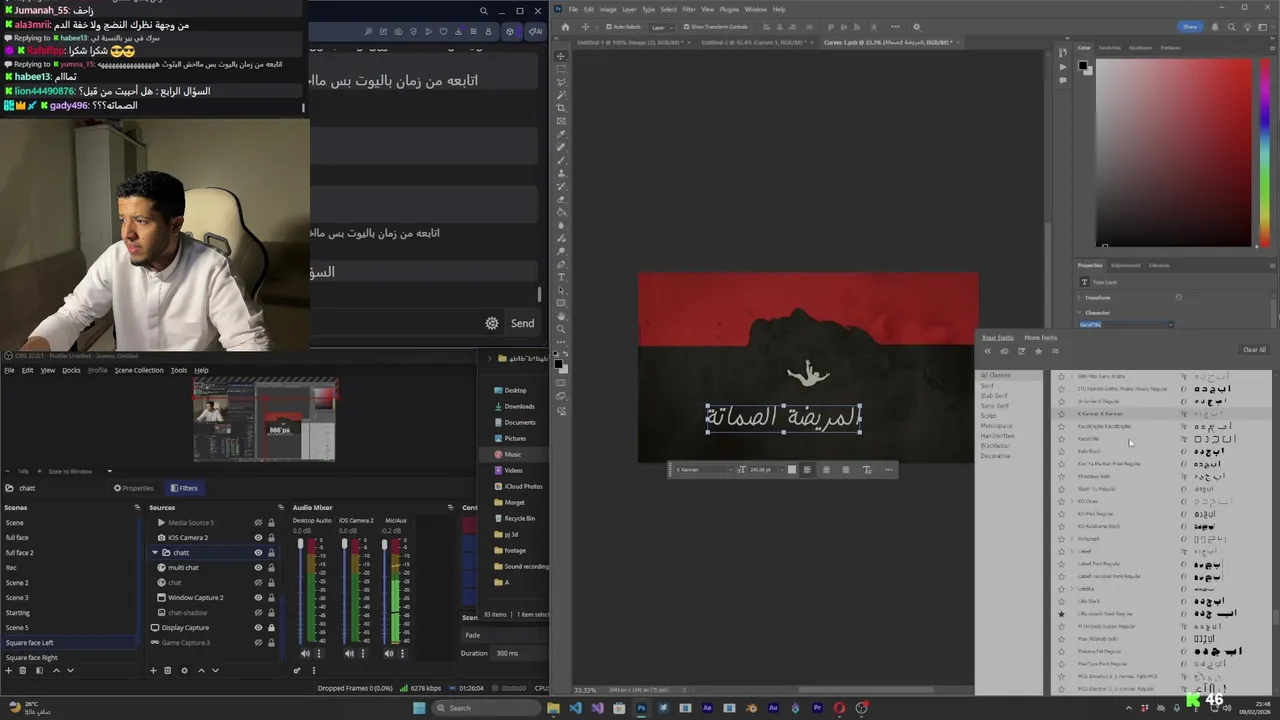Toggle visibility of multi chat source

click(259, 568)
